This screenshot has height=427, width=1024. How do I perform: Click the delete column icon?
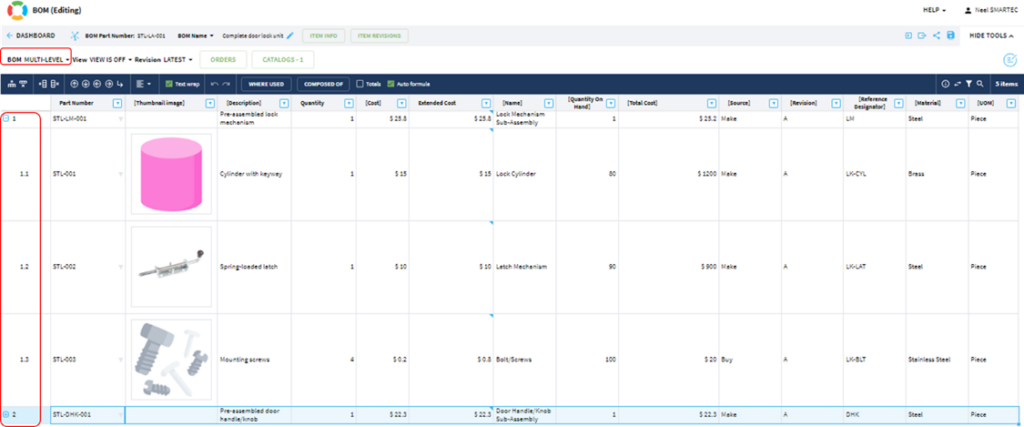pos(55,84)
